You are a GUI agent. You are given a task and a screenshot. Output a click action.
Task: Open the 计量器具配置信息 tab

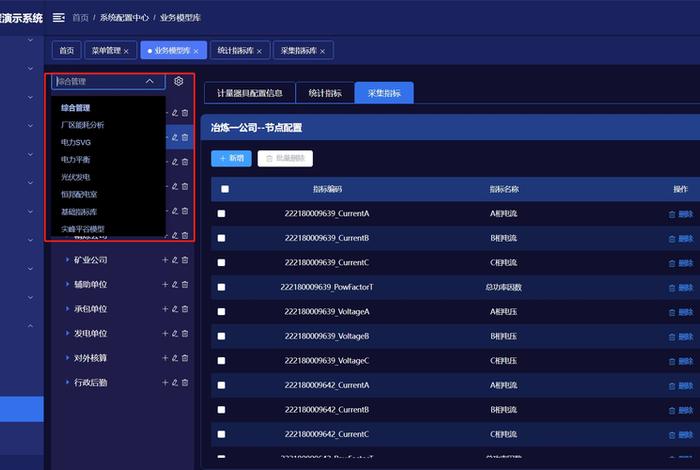click(x=250, y=93)
